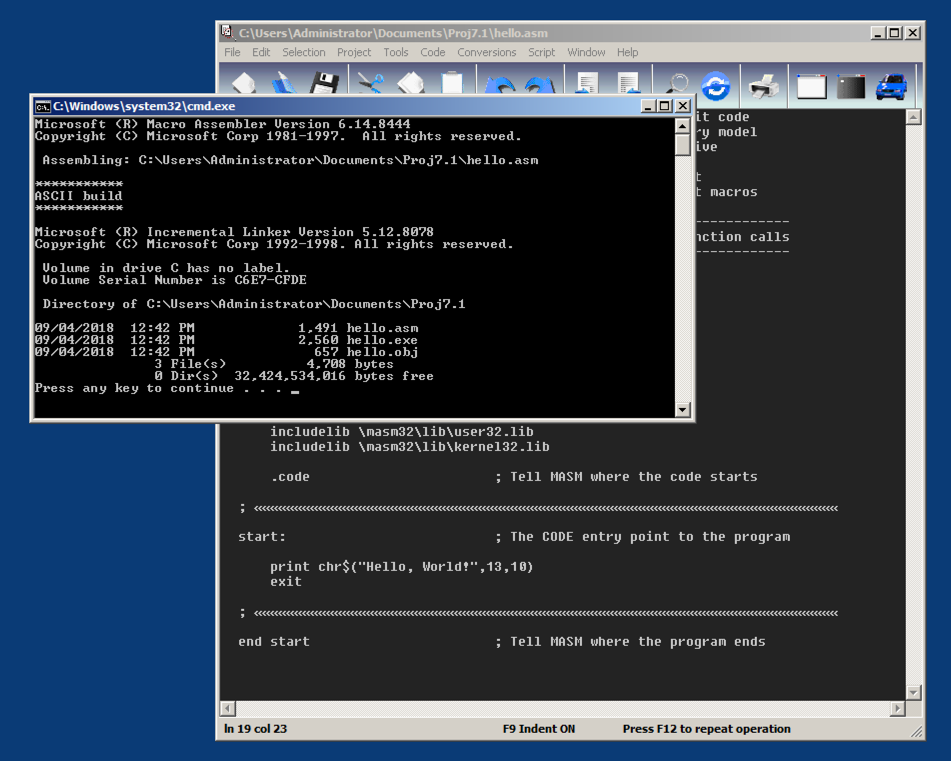Open the Tools menu
The width and height of the screenshot is (951, 761).
pyautogui.click(x=395, y=52)
